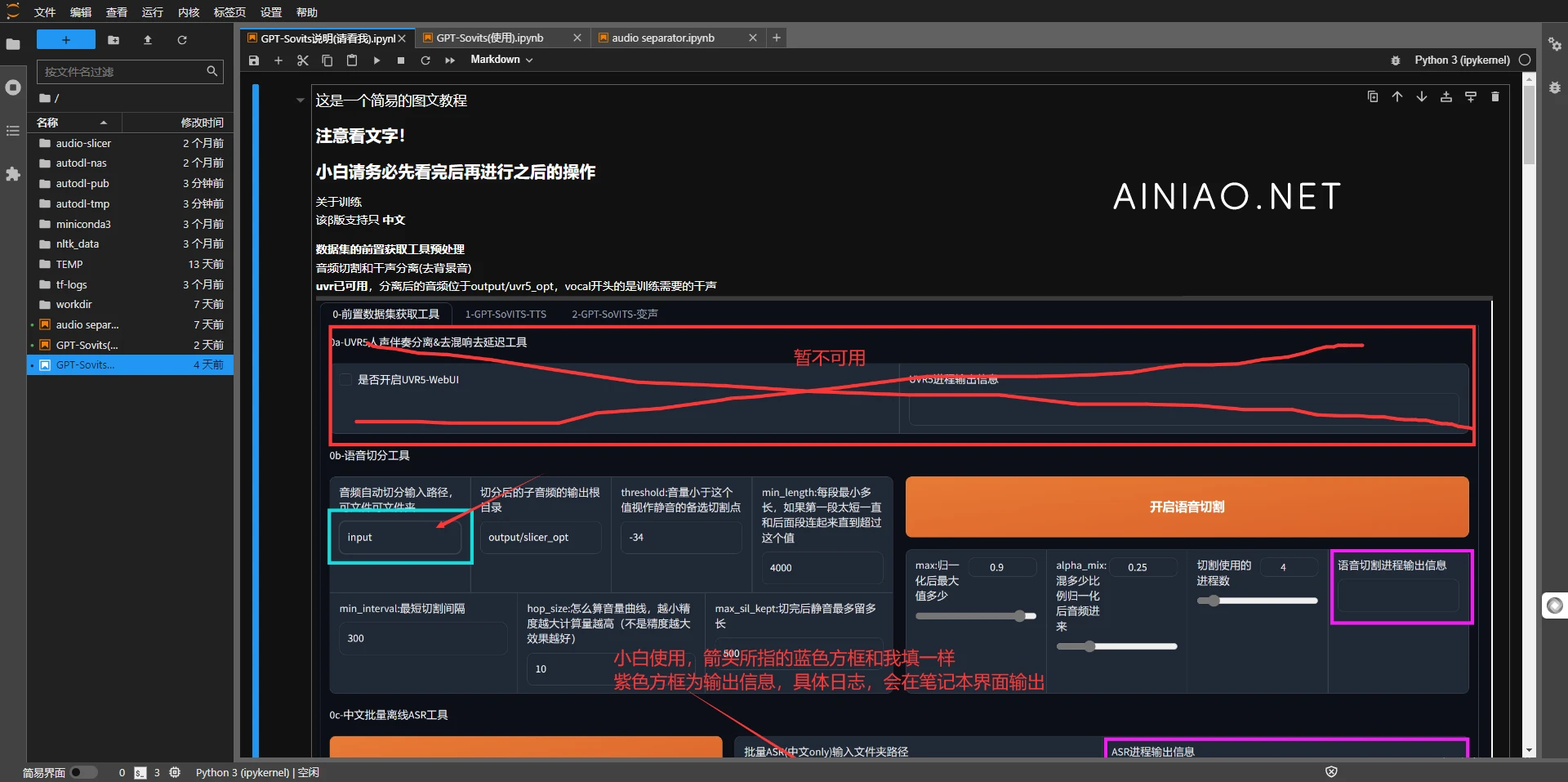Select the audio-slicer folder
The width and height of the screenshot is (1568, 782).
coord(131,143)
